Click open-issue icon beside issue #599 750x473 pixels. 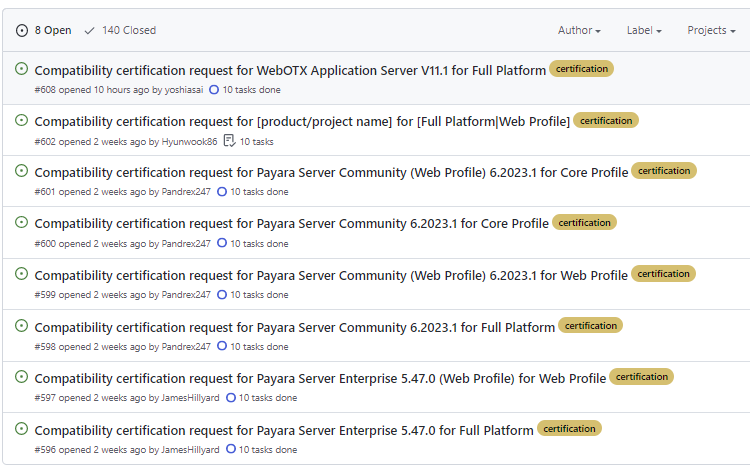(x=22, y=274)
